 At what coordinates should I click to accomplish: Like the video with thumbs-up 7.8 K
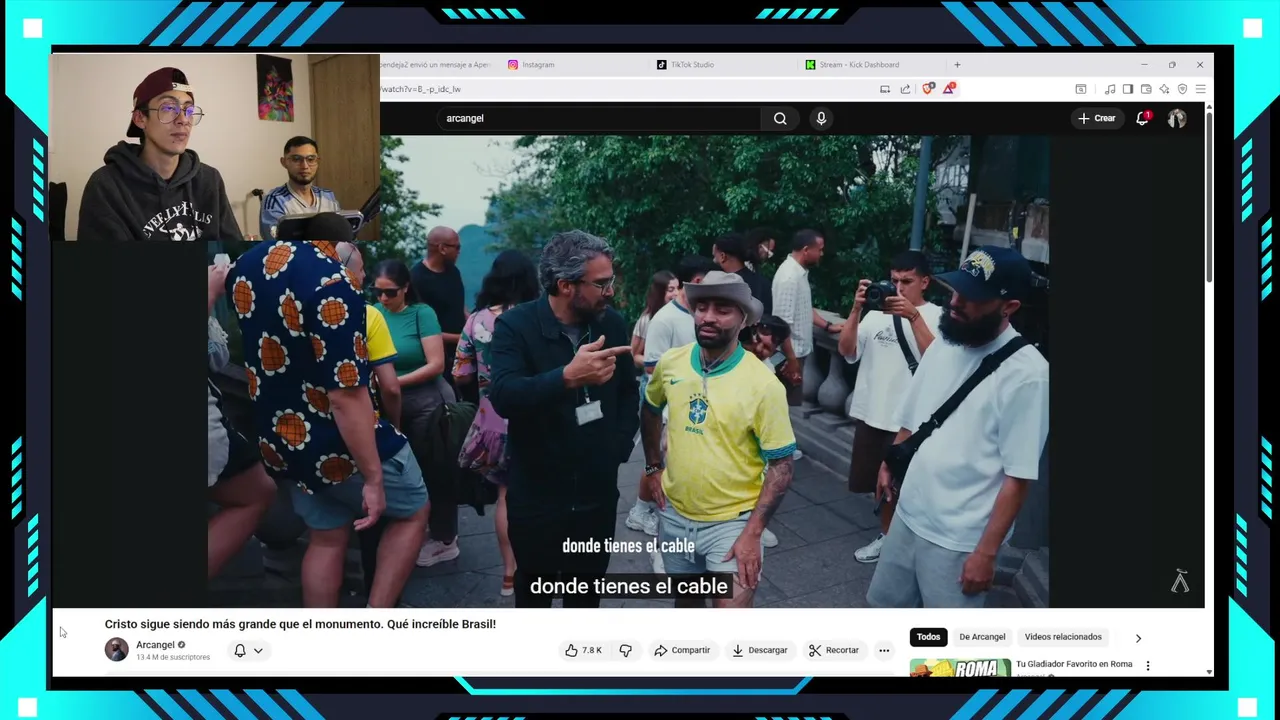[x=584, y=650]
